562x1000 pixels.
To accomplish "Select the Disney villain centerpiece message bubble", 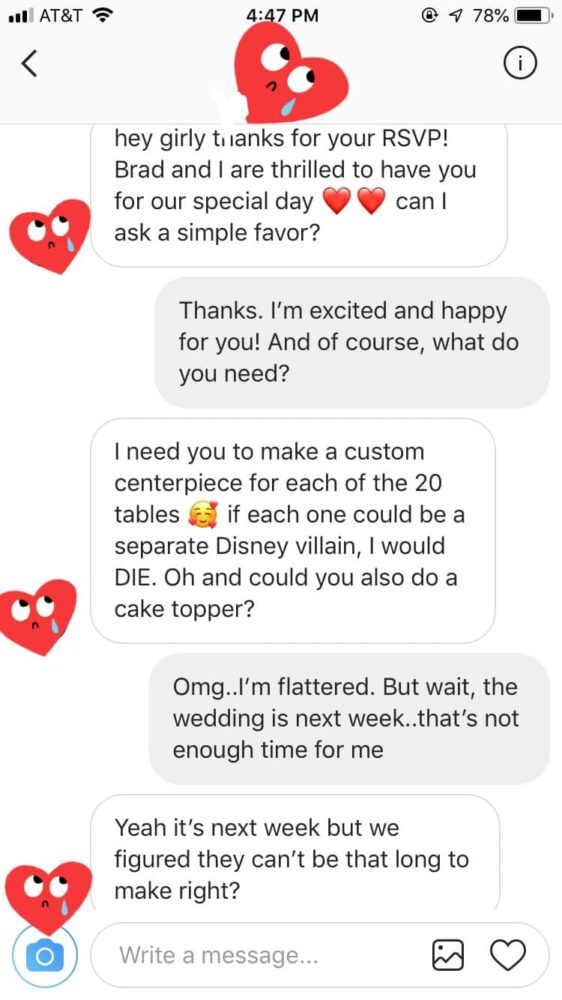I will 293,531.
